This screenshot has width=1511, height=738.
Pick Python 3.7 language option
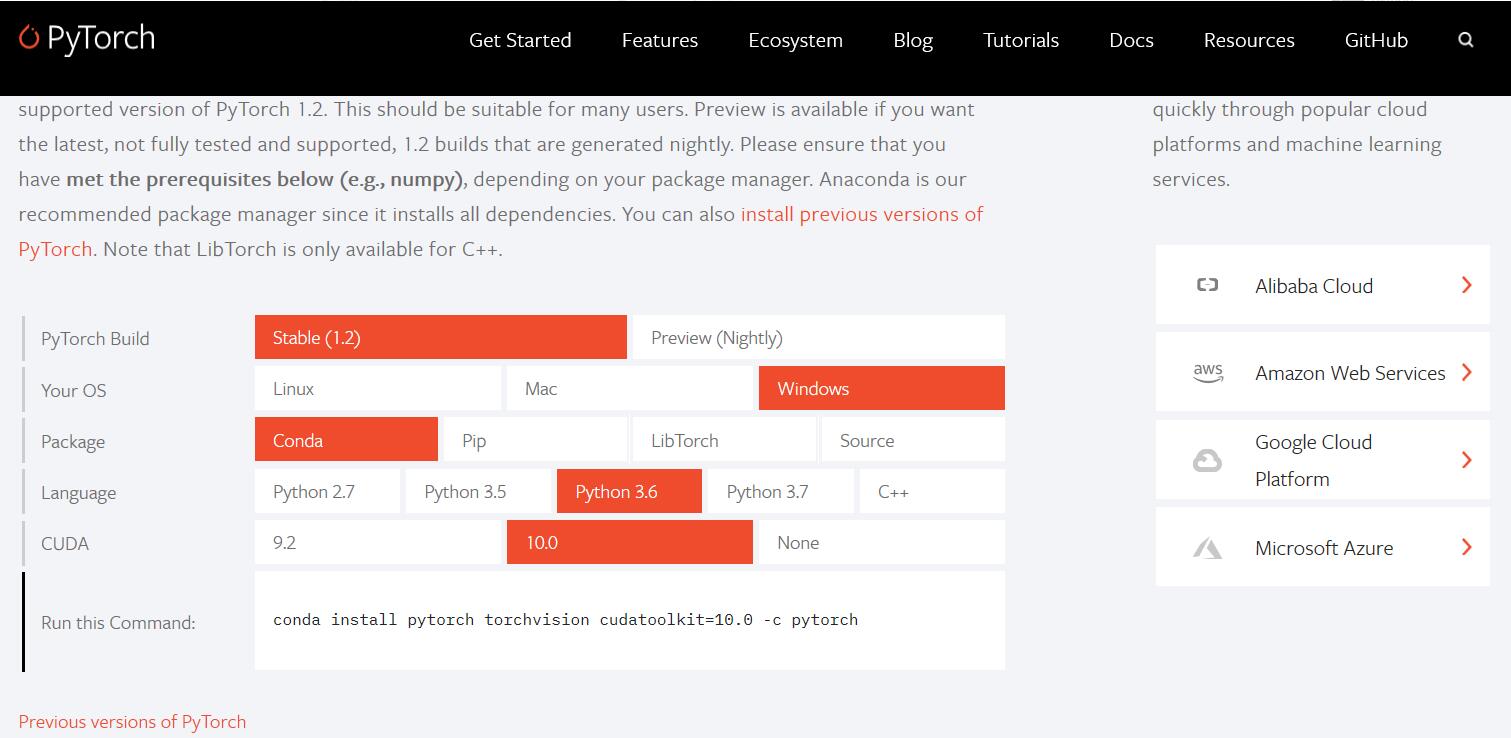780,492
